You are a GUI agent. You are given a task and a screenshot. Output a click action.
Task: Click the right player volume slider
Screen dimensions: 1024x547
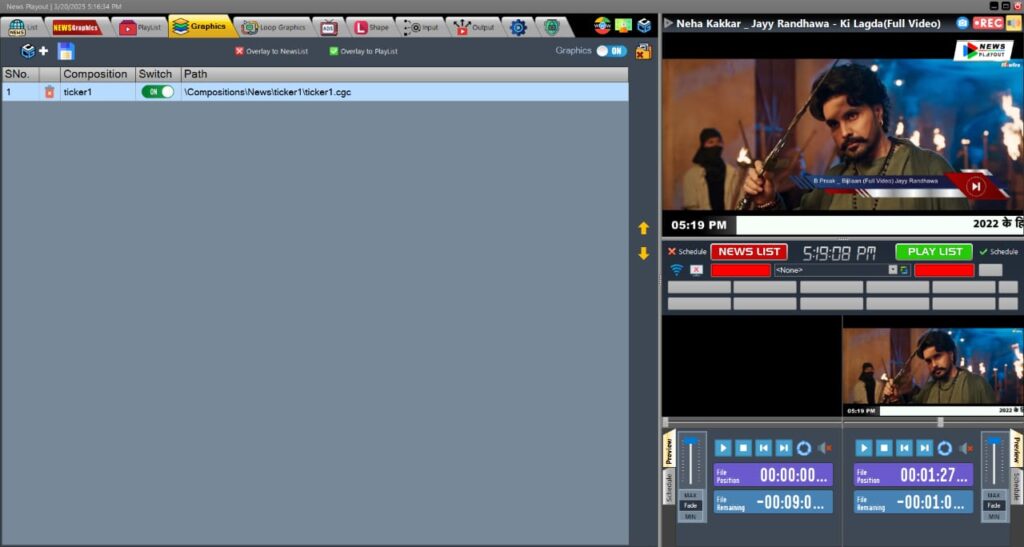pyautogui.click(x=994, y=461)
